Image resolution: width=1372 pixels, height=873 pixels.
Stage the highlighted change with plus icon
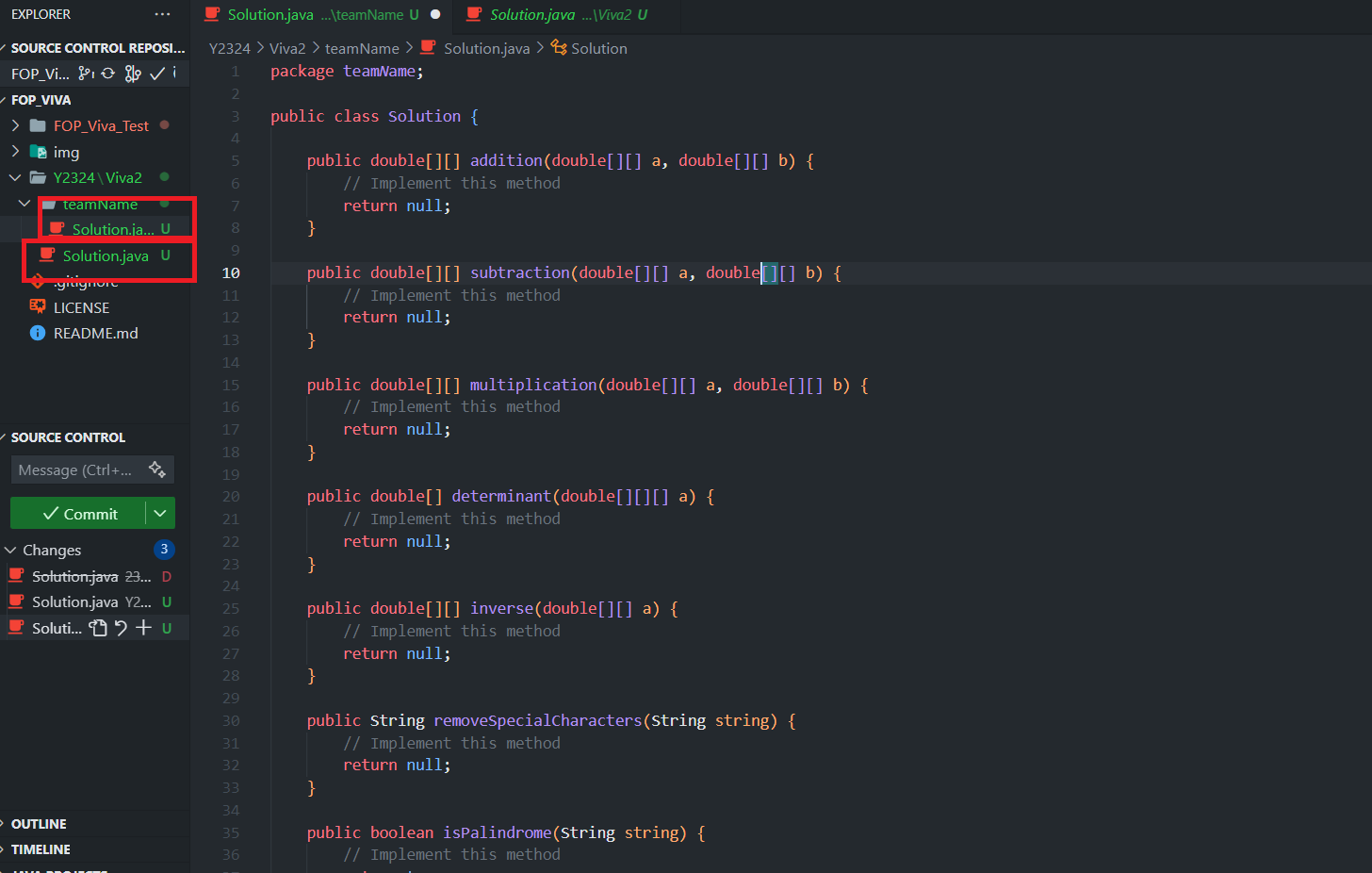(x=143, y=628)
